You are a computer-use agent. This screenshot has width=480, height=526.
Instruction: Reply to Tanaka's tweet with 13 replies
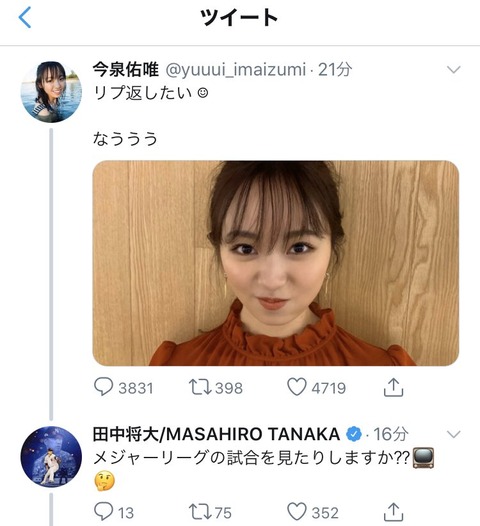click(114, 512)
